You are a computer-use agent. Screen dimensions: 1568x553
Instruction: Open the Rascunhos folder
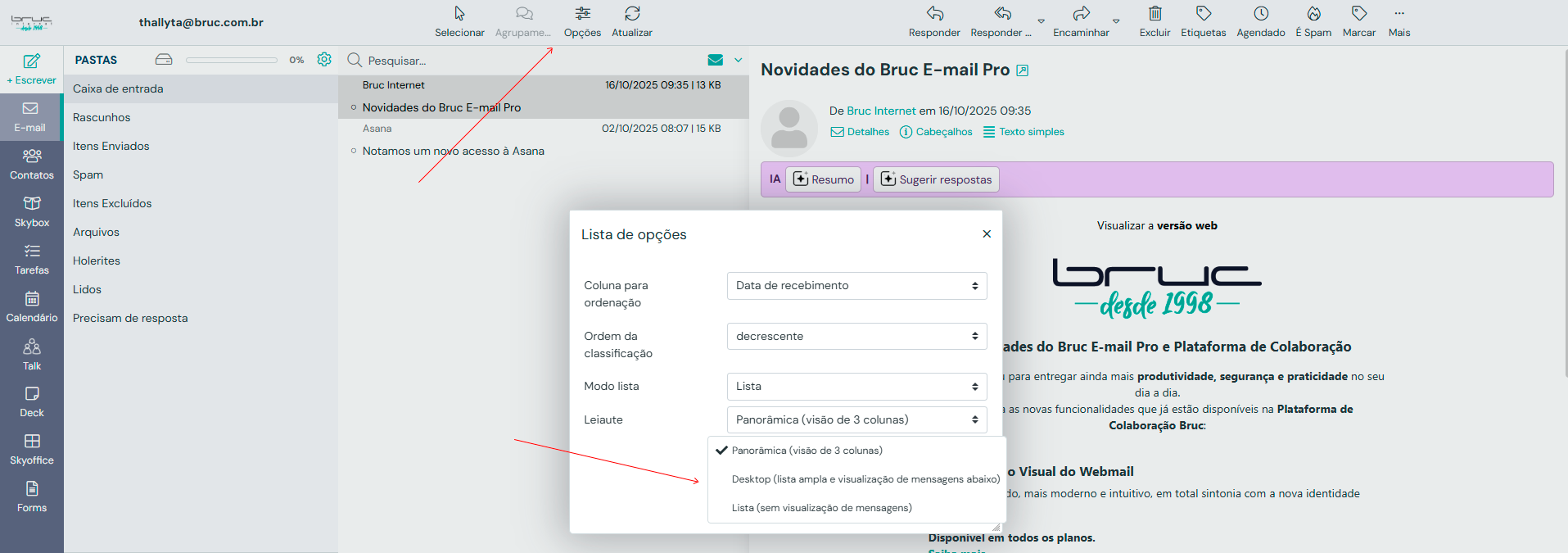pos(201,117)
